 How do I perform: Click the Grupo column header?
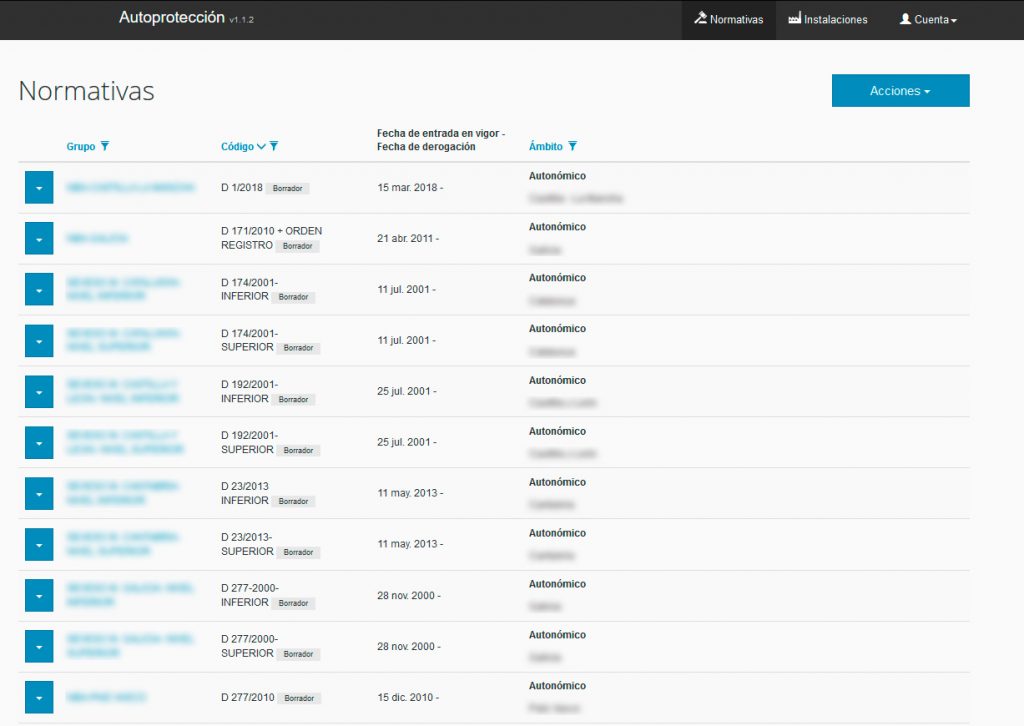point(81,147)
